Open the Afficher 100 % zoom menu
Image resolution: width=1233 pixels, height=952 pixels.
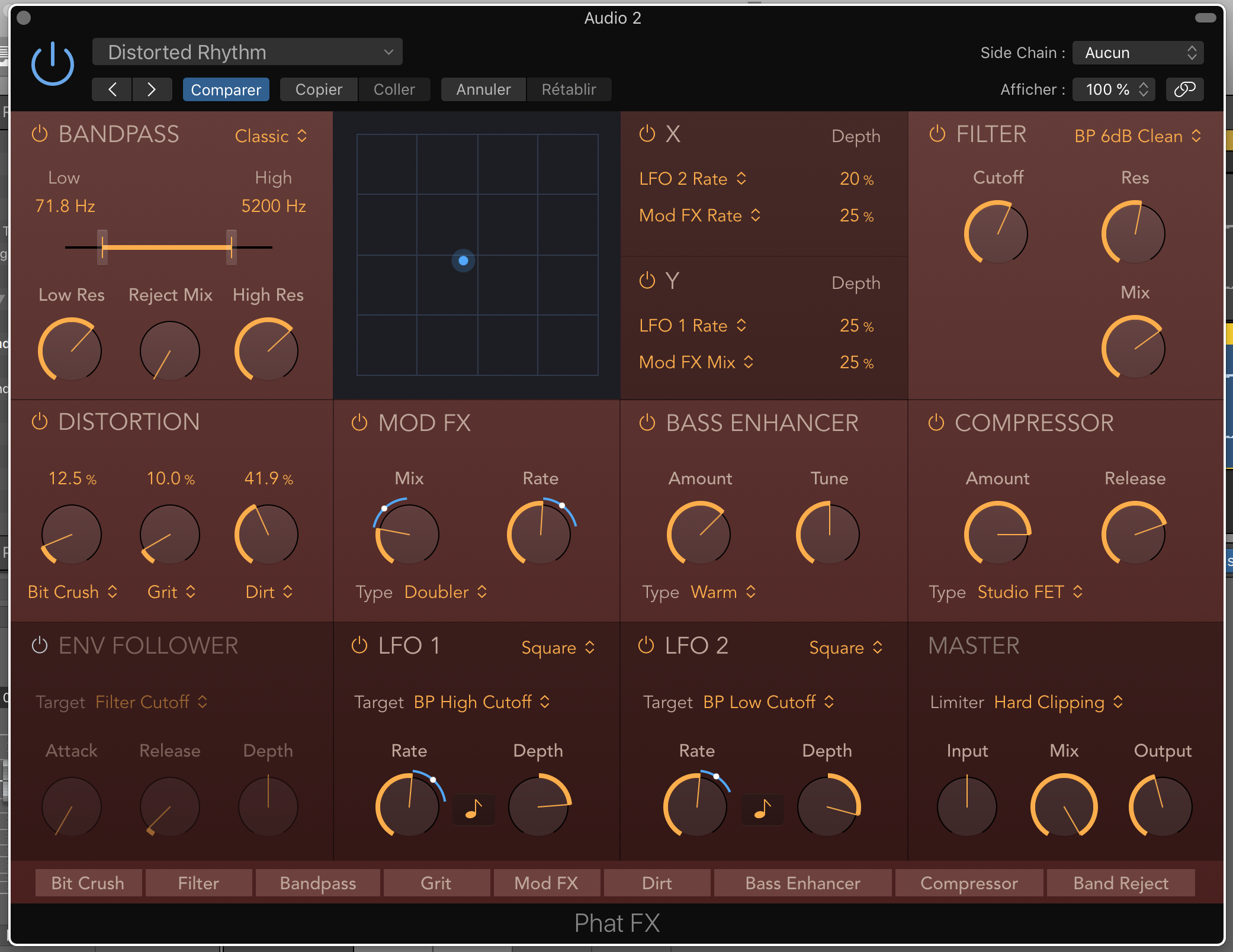pos(1113,89)
